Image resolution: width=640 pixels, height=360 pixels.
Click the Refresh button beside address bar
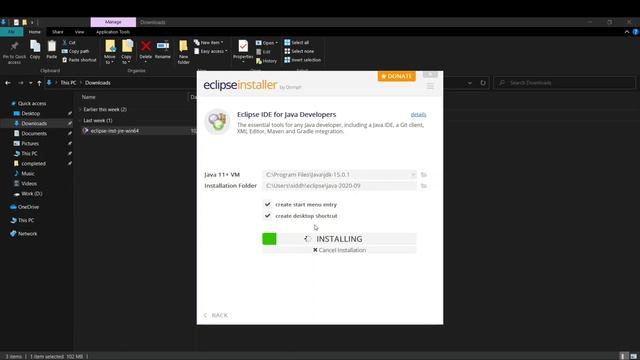click(483, 83)
